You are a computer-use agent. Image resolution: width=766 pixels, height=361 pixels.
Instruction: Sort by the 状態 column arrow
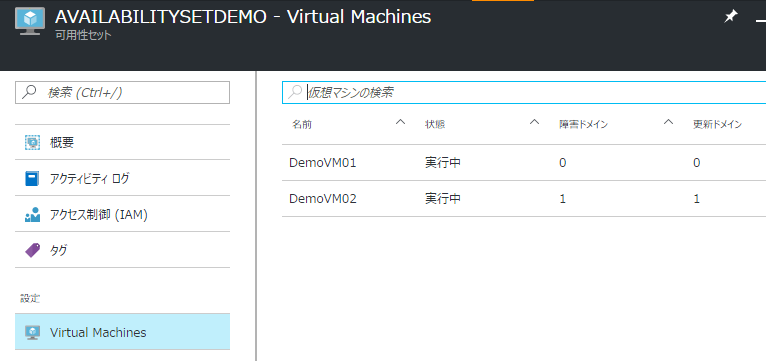click(x=534, y=122)
